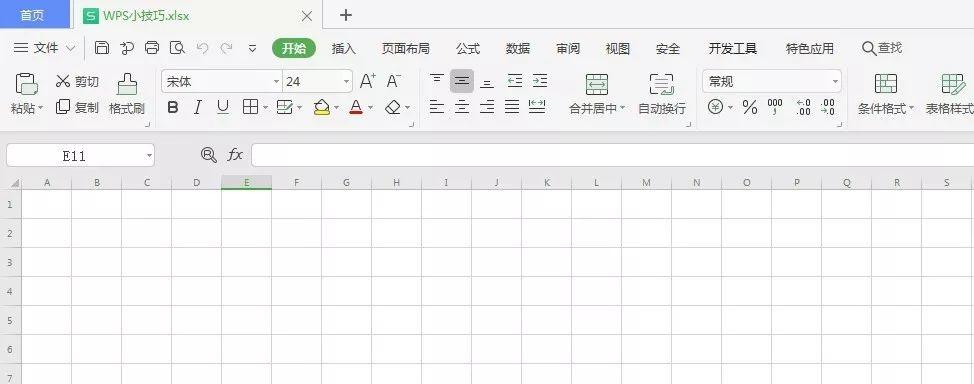Image resolution: width=974 pixels, height=384 pixels.
Task: Apply percent style format
Action: [x=750, y=107]
